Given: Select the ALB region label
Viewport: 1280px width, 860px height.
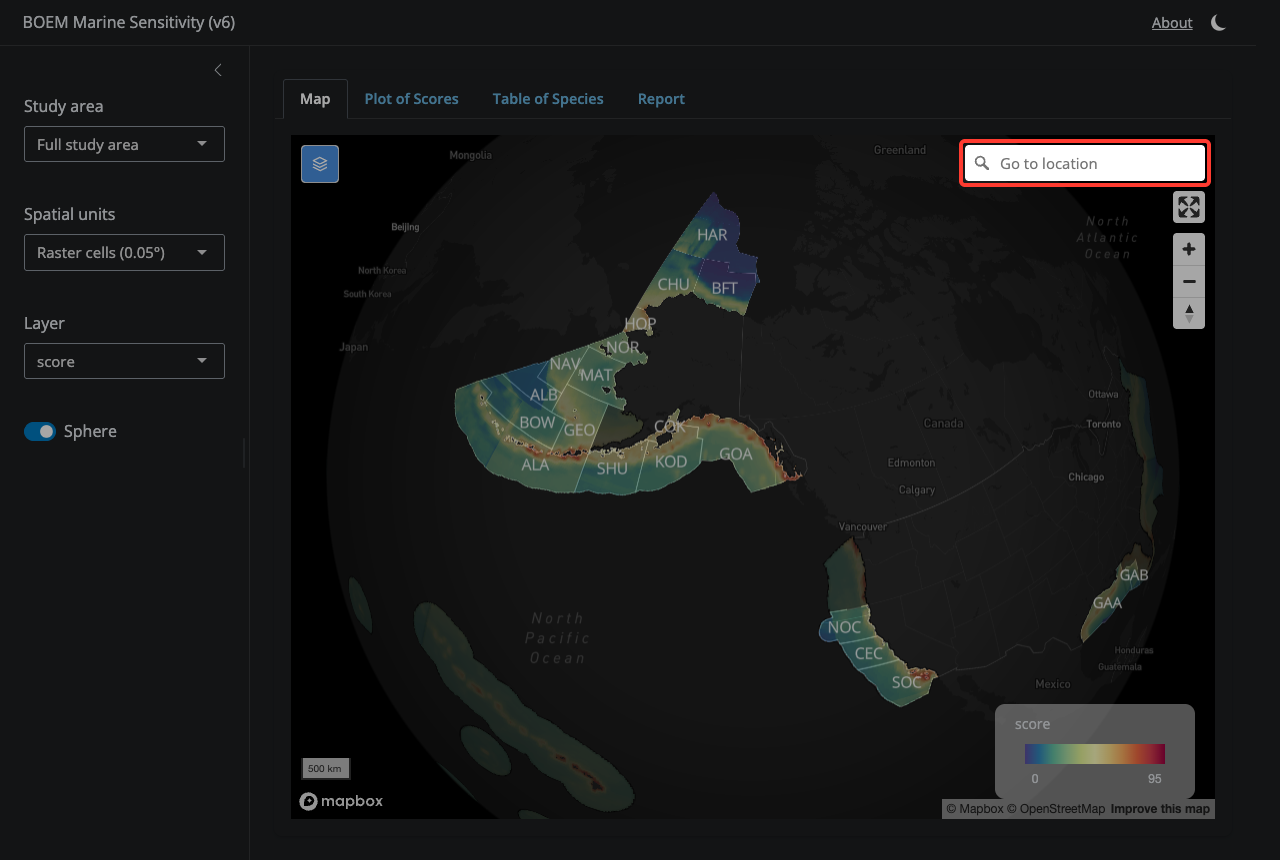Looking at the screenshot, I should pos(544,395).
